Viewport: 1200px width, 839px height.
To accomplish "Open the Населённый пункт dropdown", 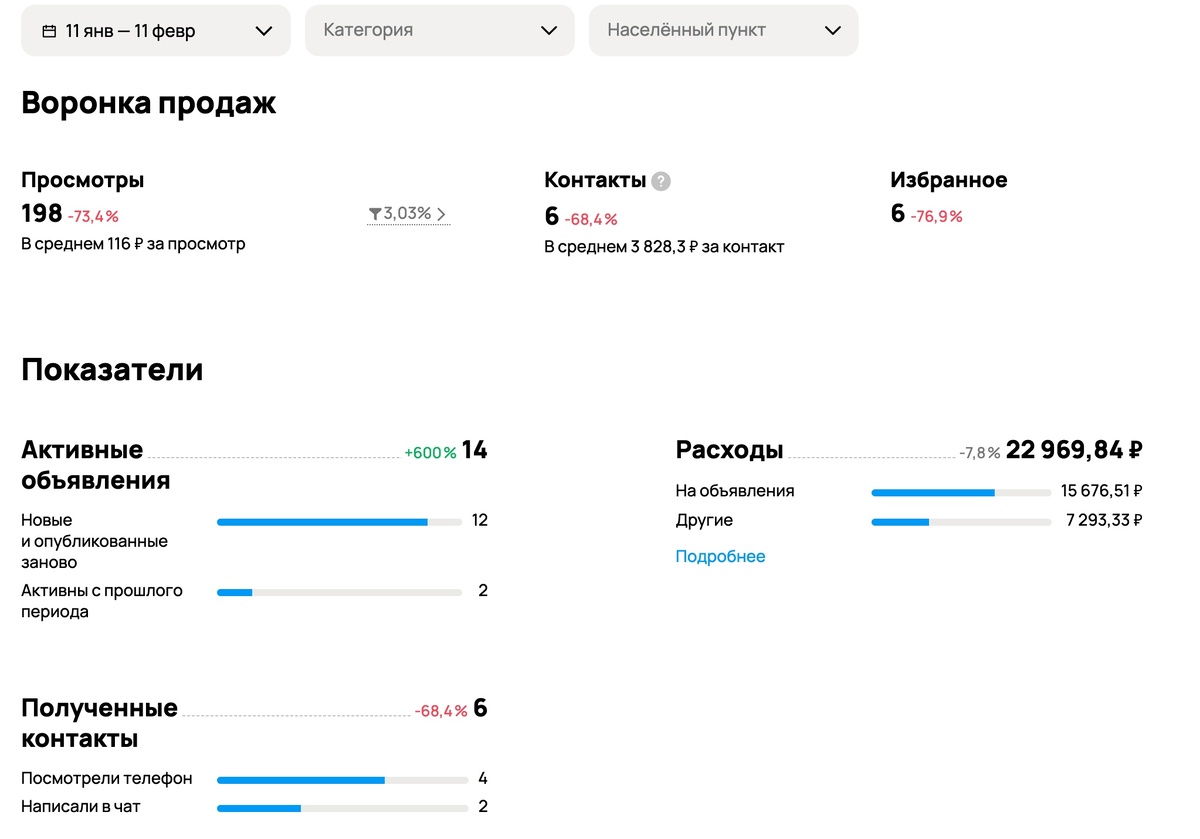I will (x=724, y=30).
